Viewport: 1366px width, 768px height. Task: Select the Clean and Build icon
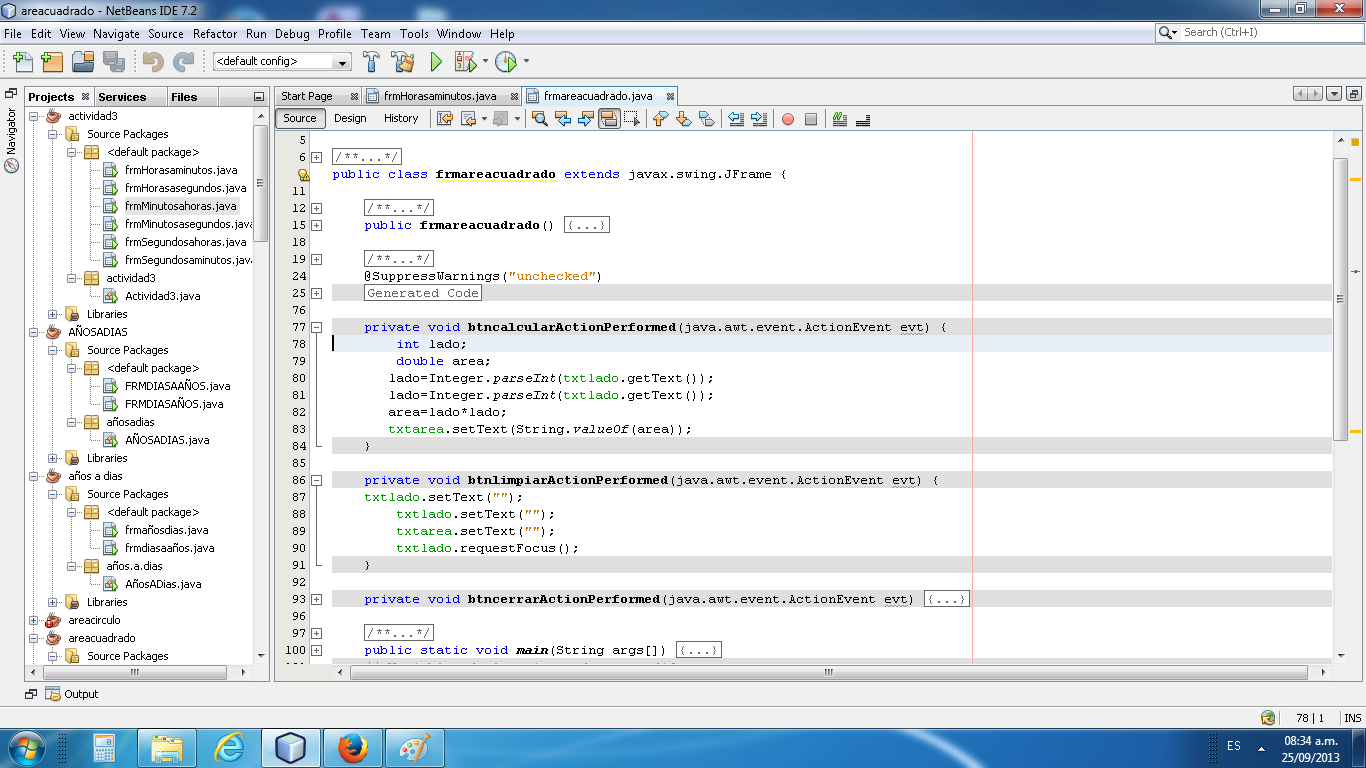click(402, 61)
